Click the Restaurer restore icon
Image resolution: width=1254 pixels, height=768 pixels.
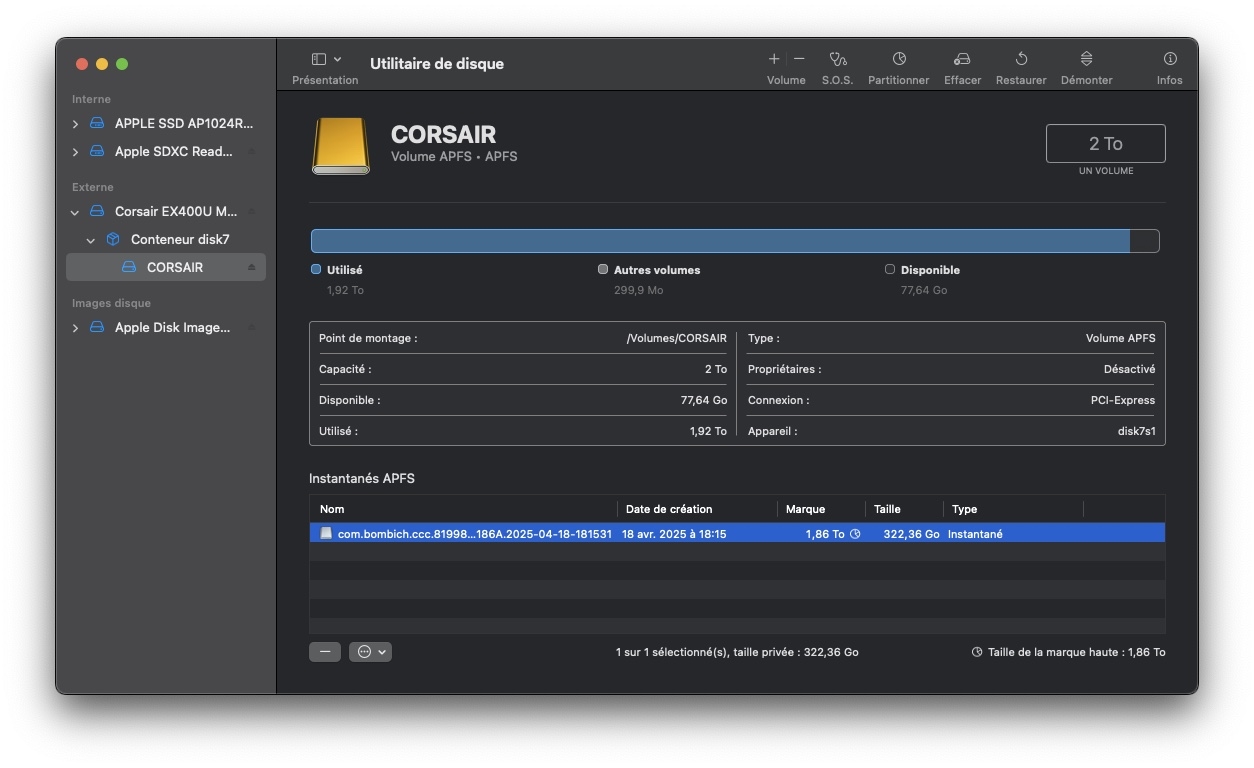pos(1021,60)
